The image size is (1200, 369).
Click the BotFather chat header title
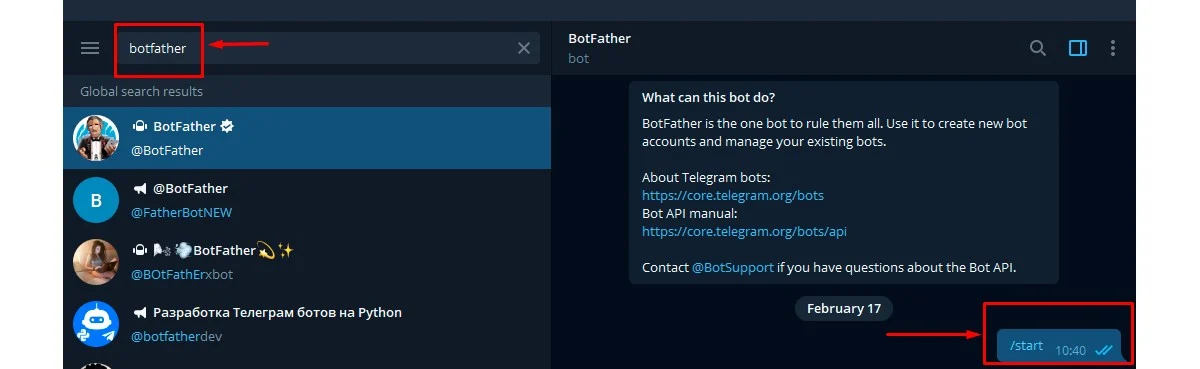(599, 38)
